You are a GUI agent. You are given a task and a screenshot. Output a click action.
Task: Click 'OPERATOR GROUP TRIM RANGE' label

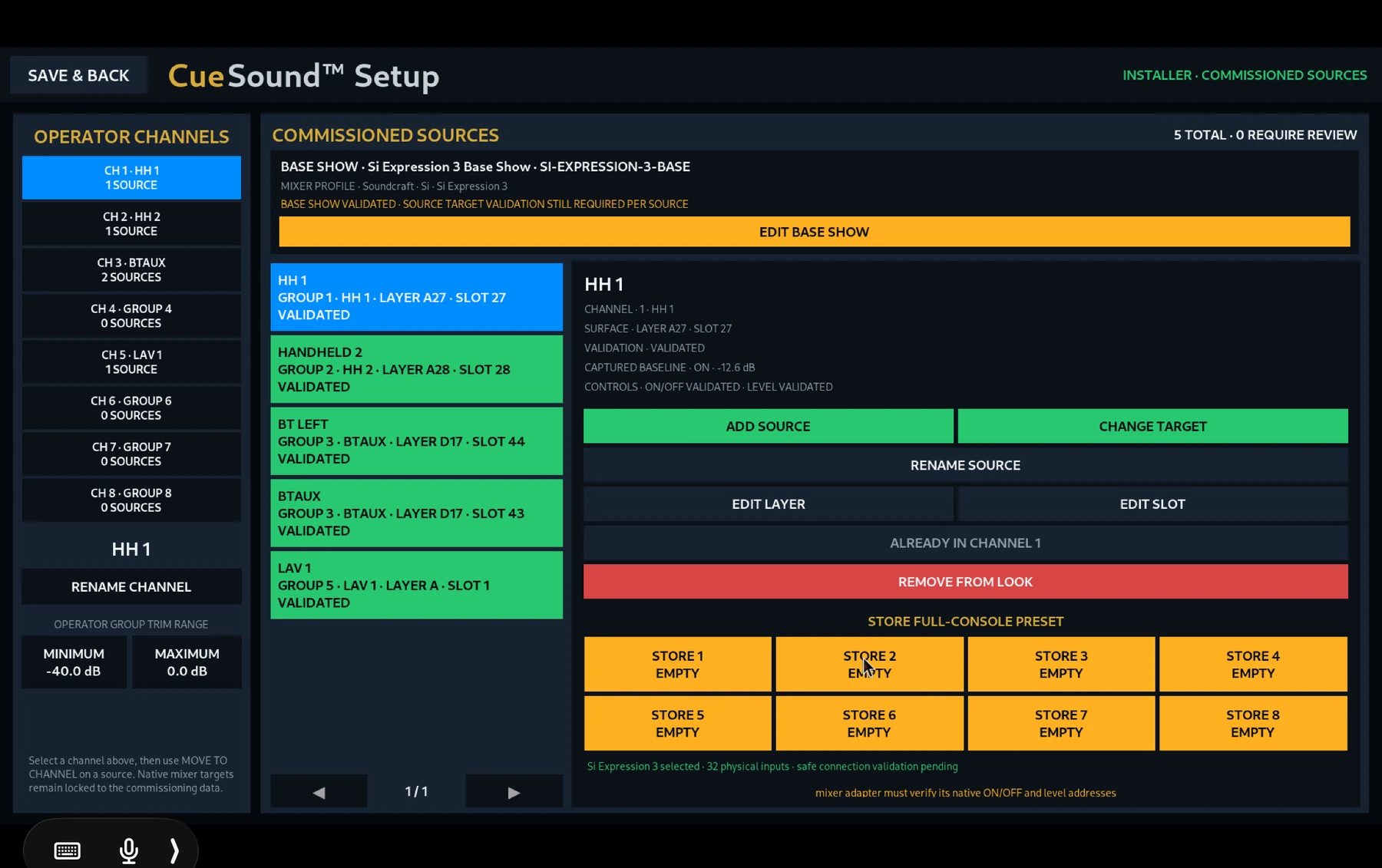[131, 624]
